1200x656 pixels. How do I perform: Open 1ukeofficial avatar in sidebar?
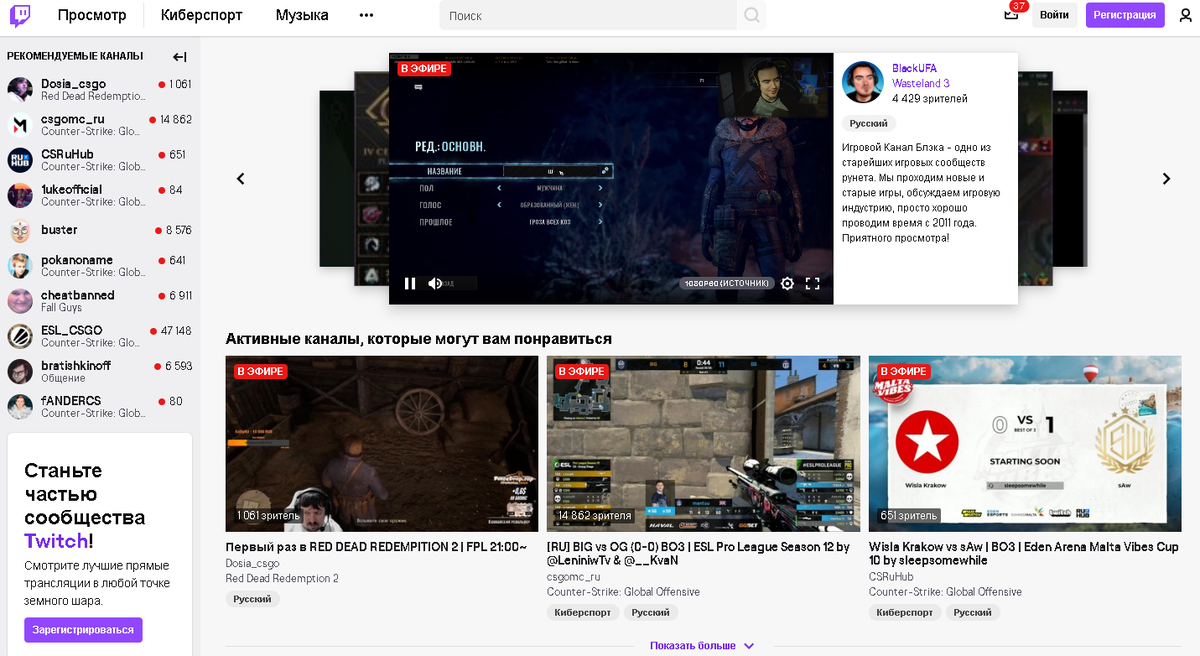tap(20, 195)
